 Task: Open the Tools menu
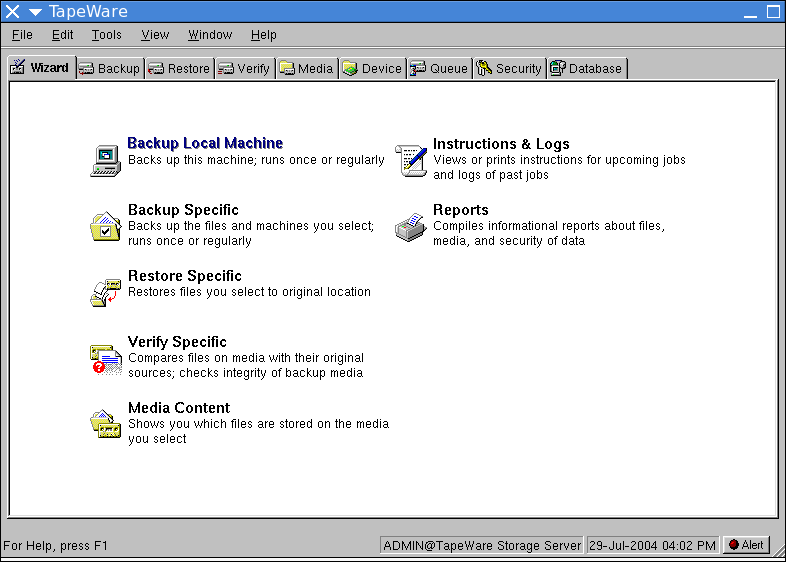(x=106, y=35)
